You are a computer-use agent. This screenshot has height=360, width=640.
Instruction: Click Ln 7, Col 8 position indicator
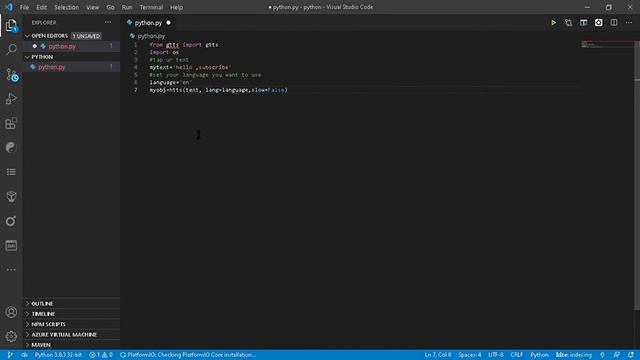click(x=438, y=355)
